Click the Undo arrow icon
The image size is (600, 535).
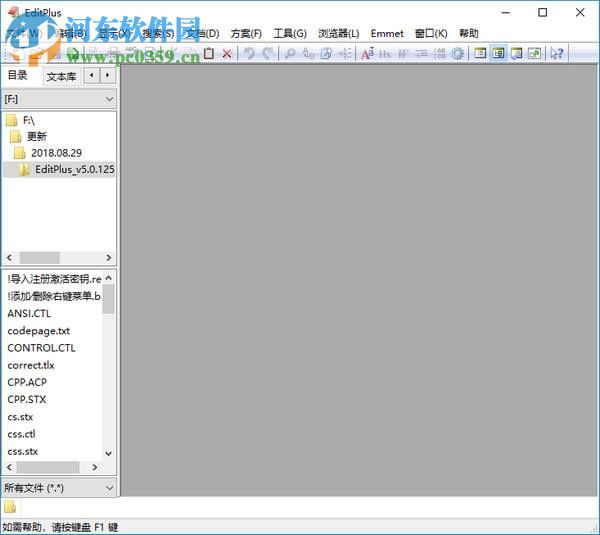(x=249, y=54)
